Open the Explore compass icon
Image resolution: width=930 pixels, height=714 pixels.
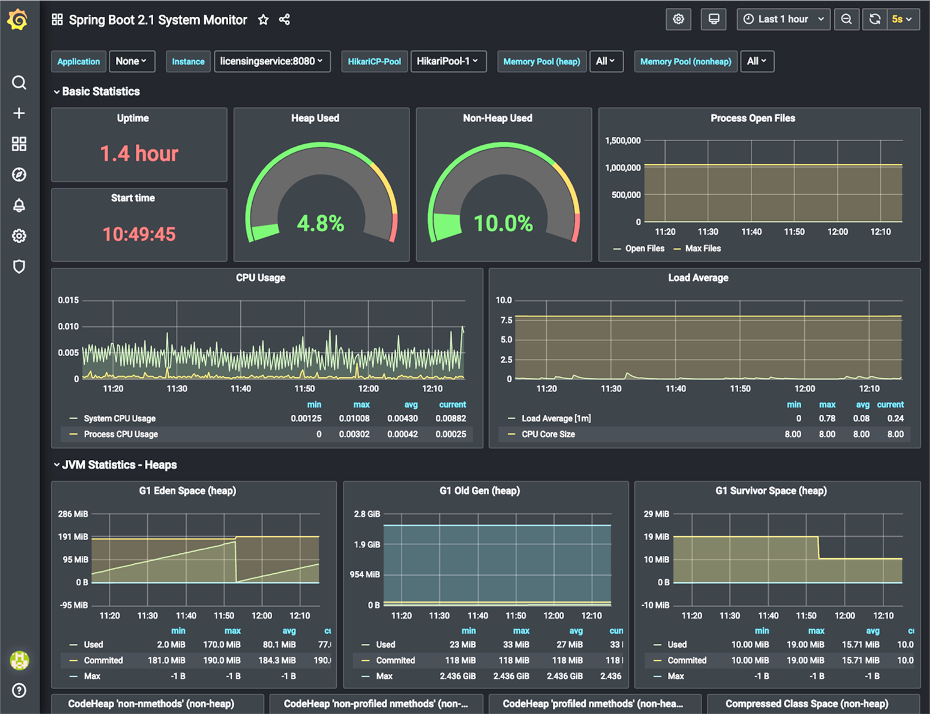(x=18, y=175)
